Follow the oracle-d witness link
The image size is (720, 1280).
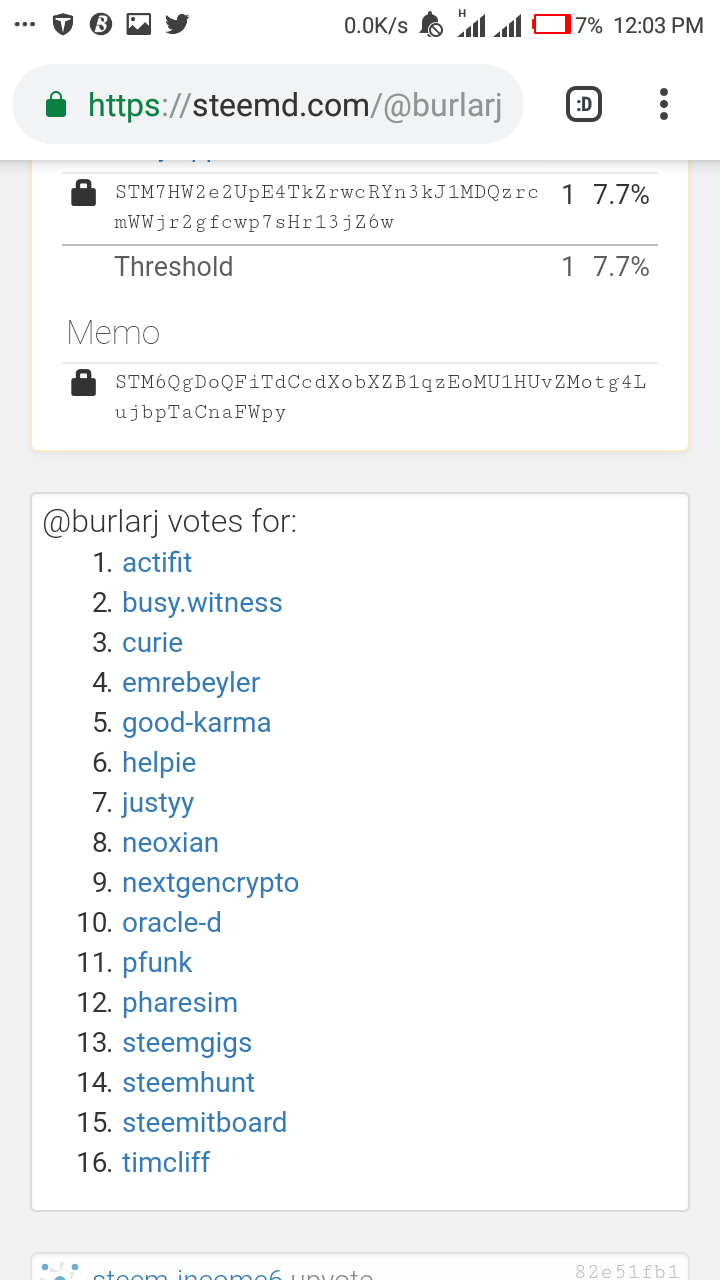171,923
